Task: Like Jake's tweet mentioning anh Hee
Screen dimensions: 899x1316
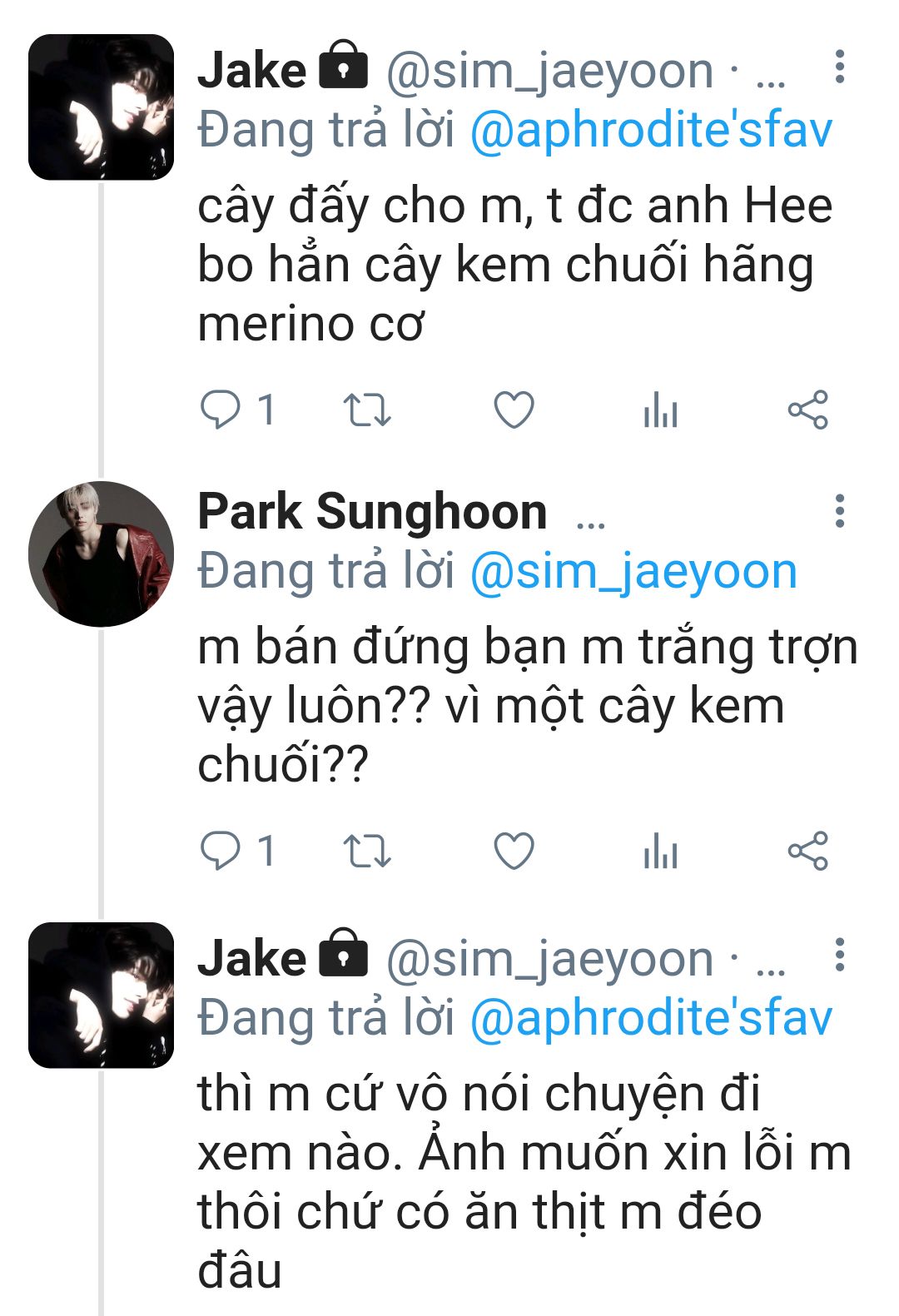Action: click(x=514, y=410)
